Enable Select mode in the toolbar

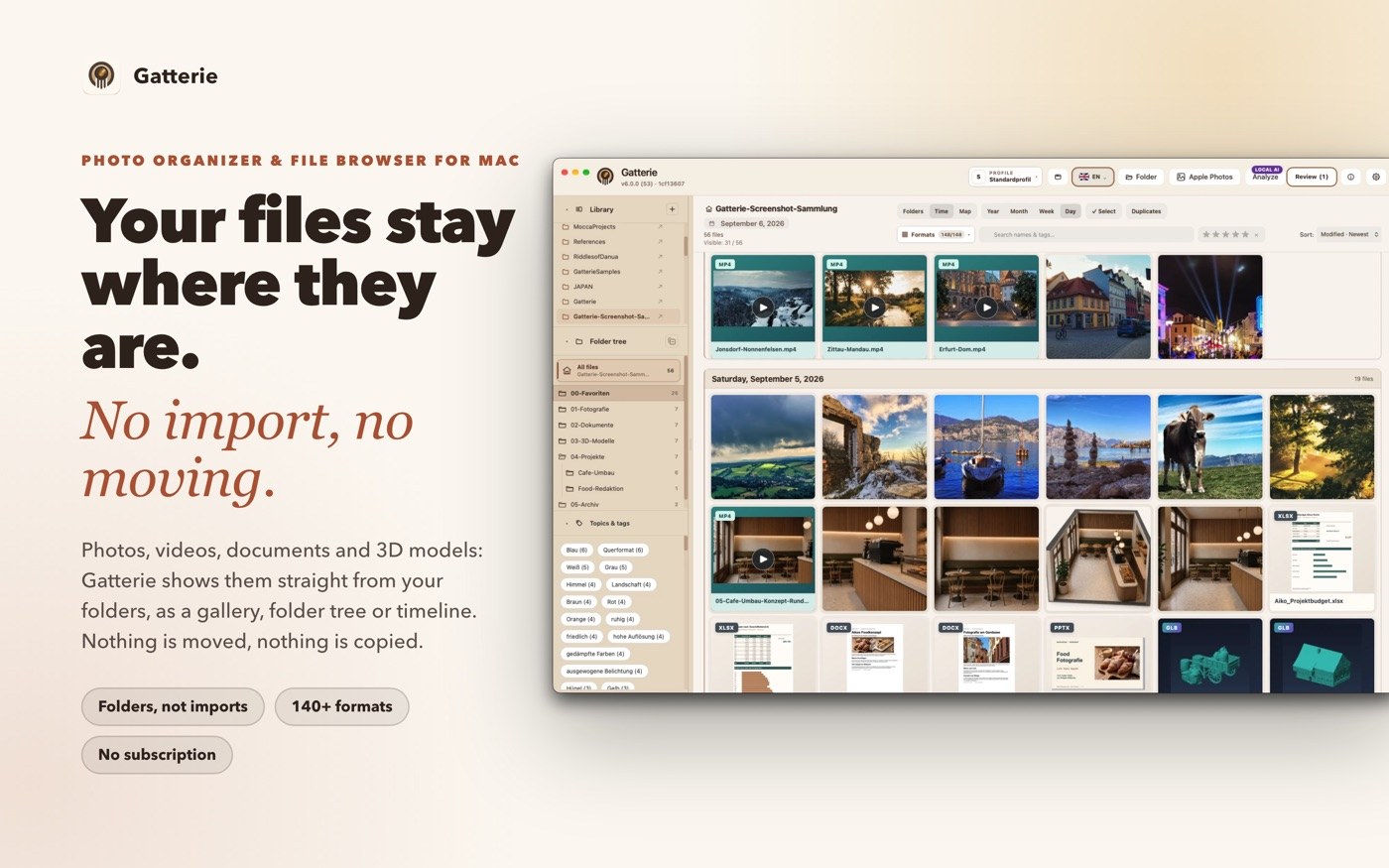[x=1104, y=211]
